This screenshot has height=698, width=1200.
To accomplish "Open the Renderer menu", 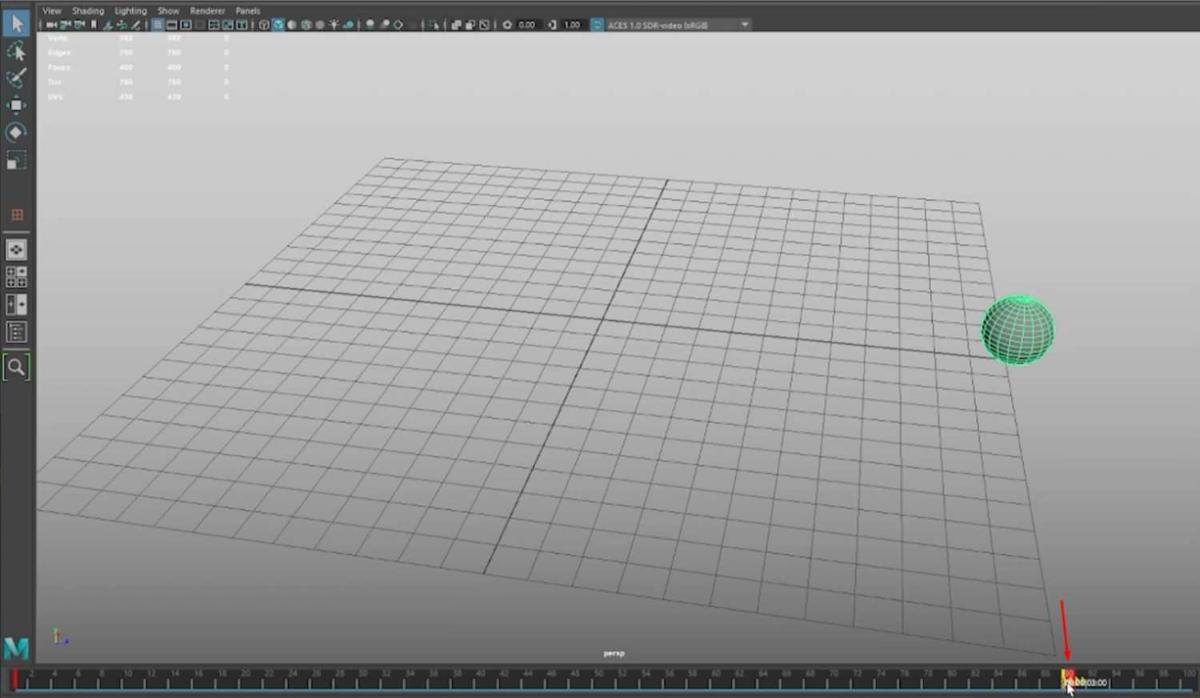I will [x=207, y=10].
